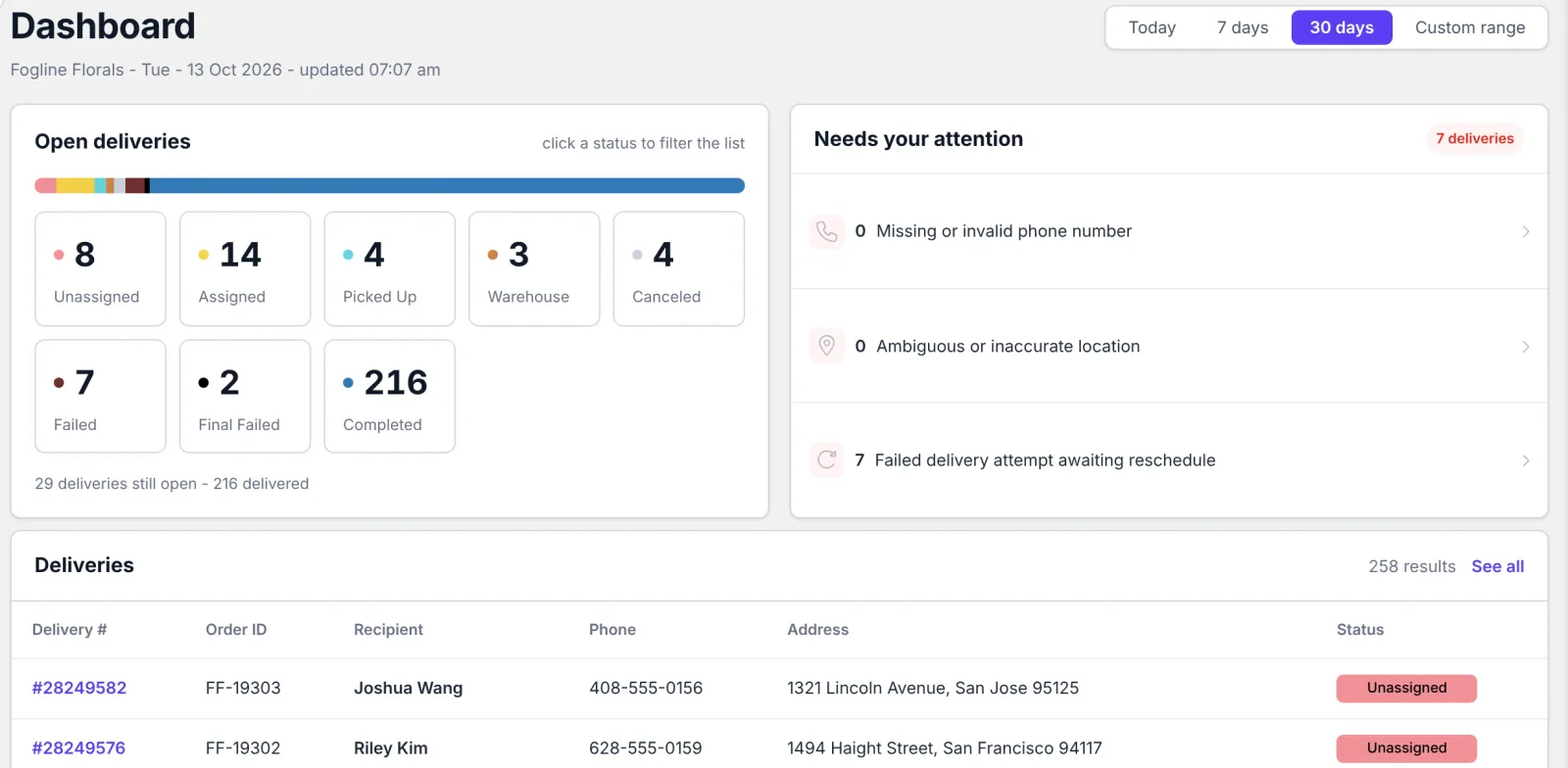Click the Status column header
The height and width of the screenshot is (768, 1568).
click(1360, 630)
